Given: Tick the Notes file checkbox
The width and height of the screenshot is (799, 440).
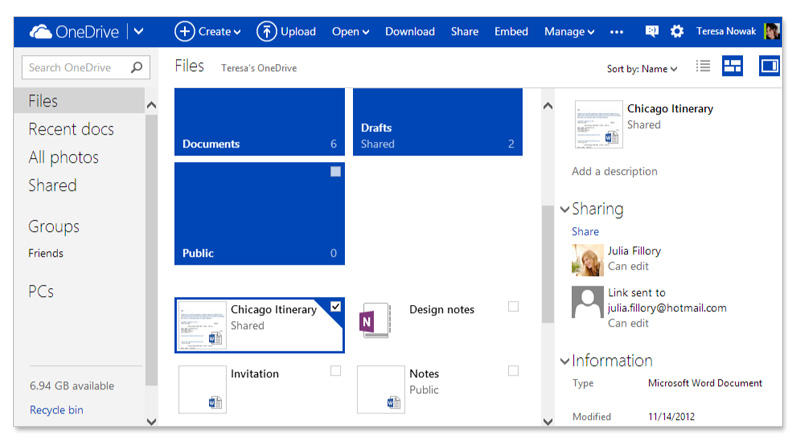Looking at the screenshot, I should 513,371.
